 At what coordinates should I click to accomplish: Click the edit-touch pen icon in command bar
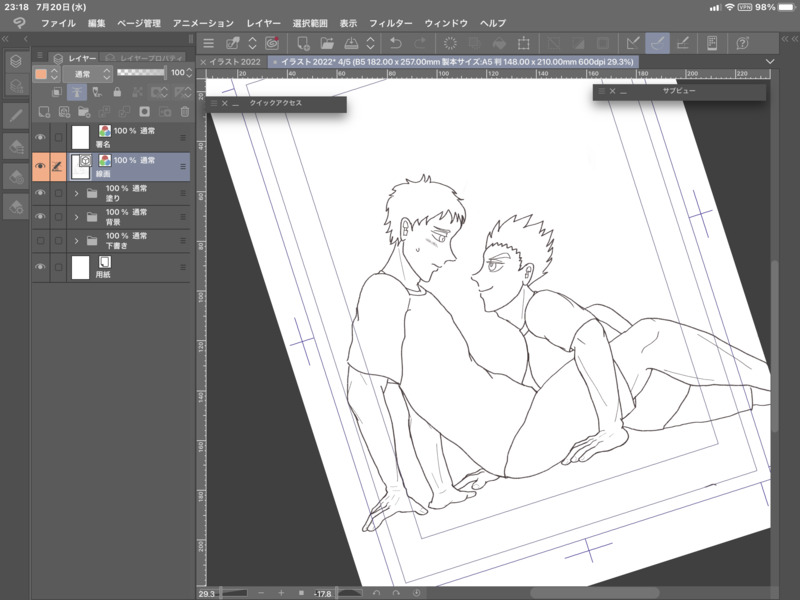(x=233, y=43)
